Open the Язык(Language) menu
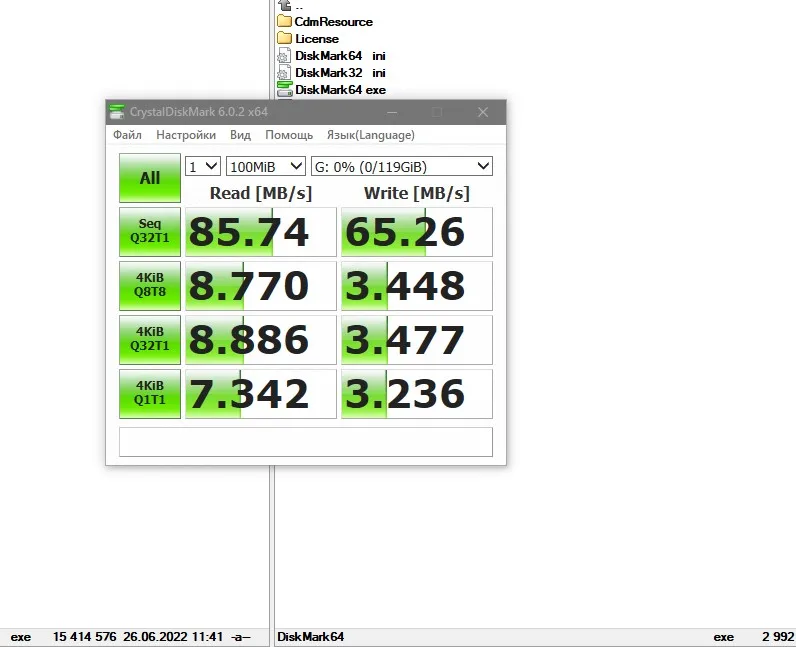This screenshot has width=796, height=647. (x=371, y=135)
